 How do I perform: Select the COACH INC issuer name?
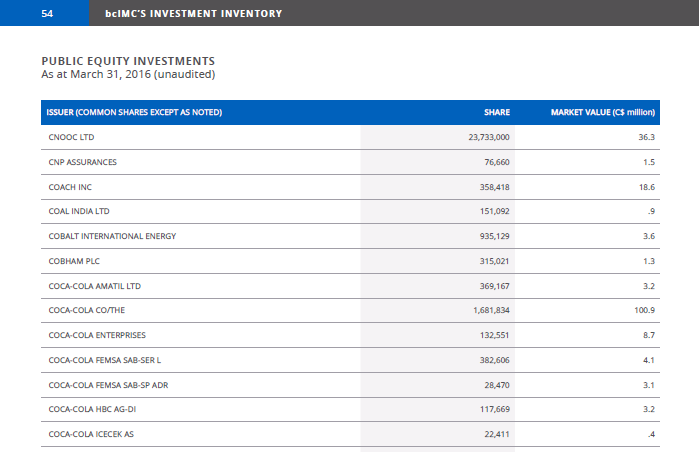click(70, 187)
